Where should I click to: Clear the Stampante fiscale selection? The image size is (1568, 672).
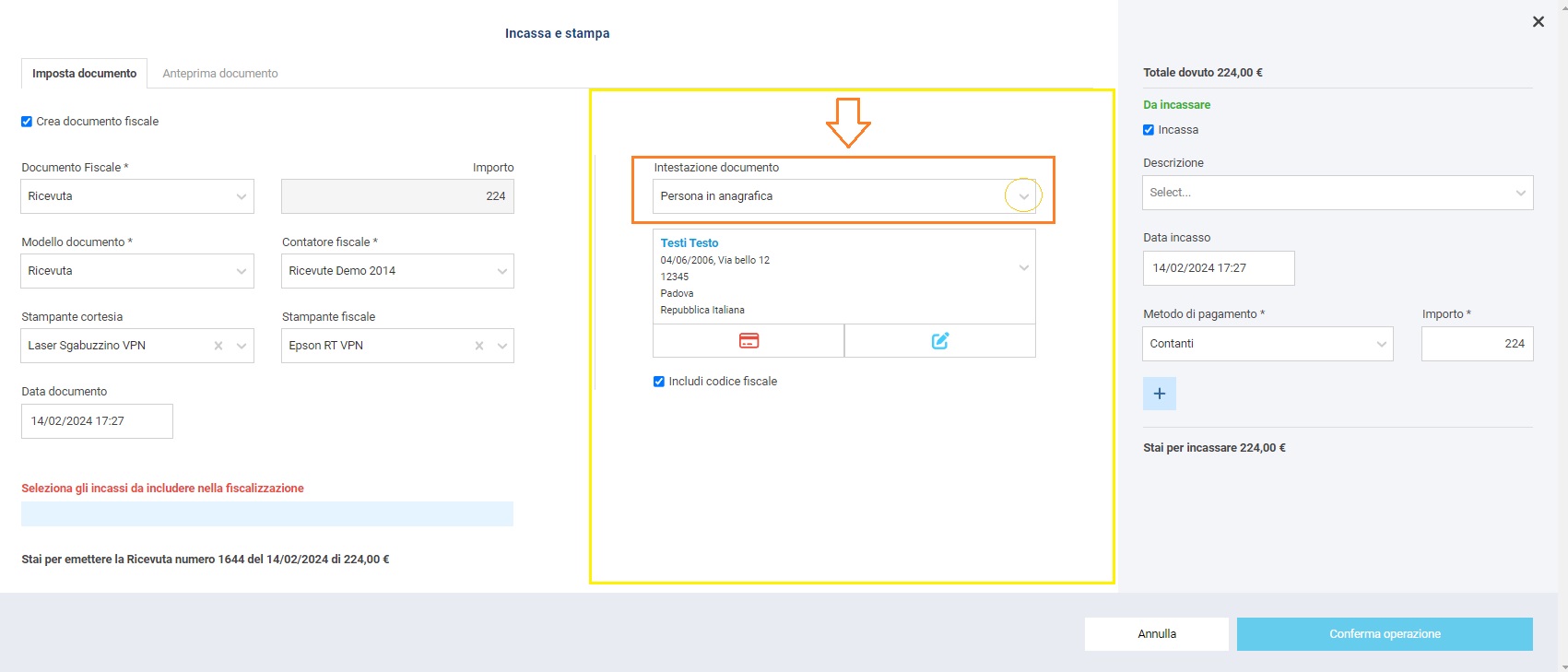point(479,346)
